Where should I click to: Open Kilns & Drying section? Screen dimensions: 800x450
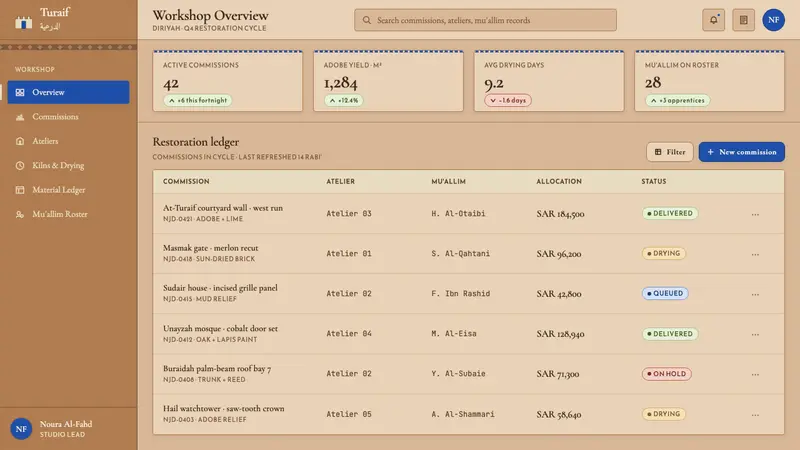point(68,165)
